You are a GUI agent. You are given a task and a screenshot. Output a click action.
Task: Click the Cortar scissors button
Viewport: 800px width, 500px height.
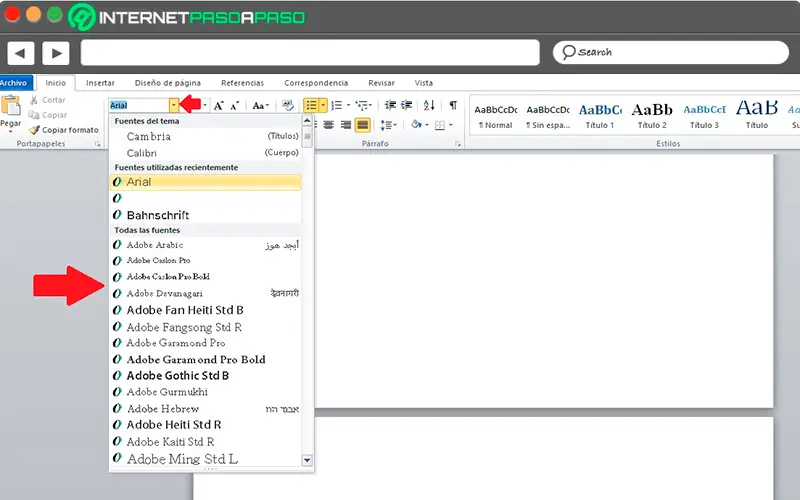pyautogui.click(x=47, y=100)
